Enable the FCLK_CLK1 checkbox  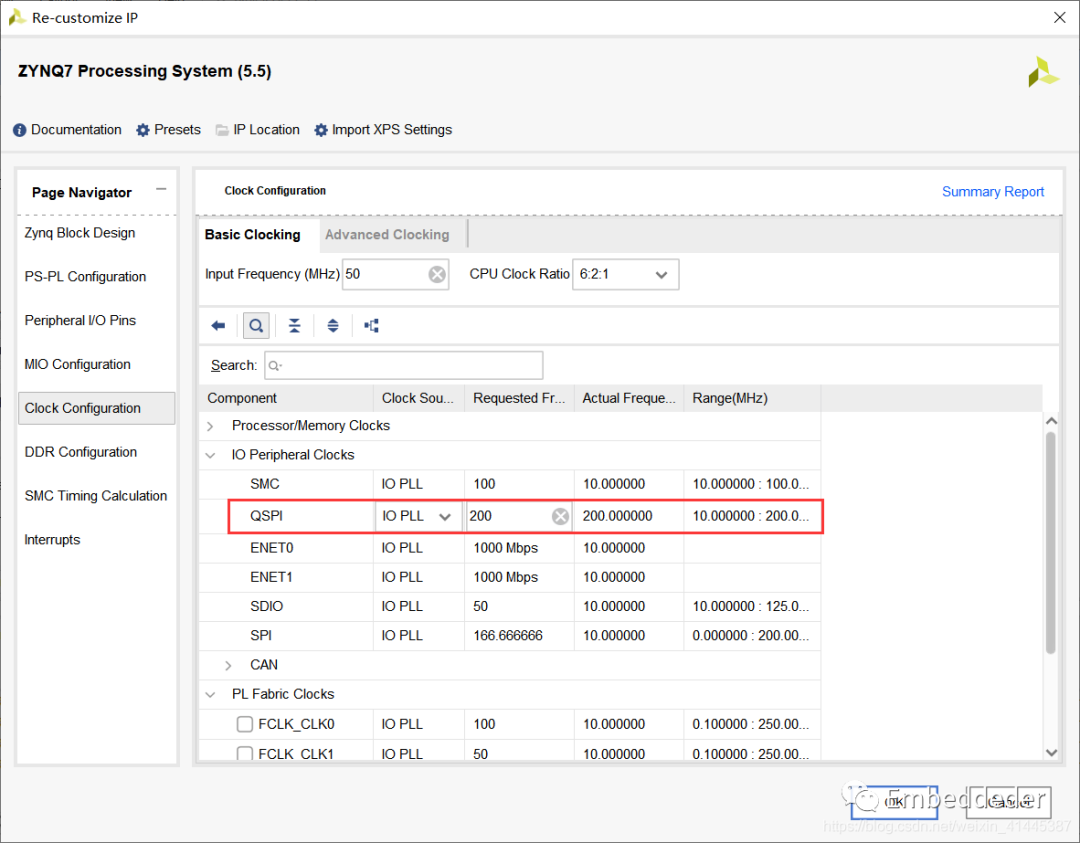[245, 754]
